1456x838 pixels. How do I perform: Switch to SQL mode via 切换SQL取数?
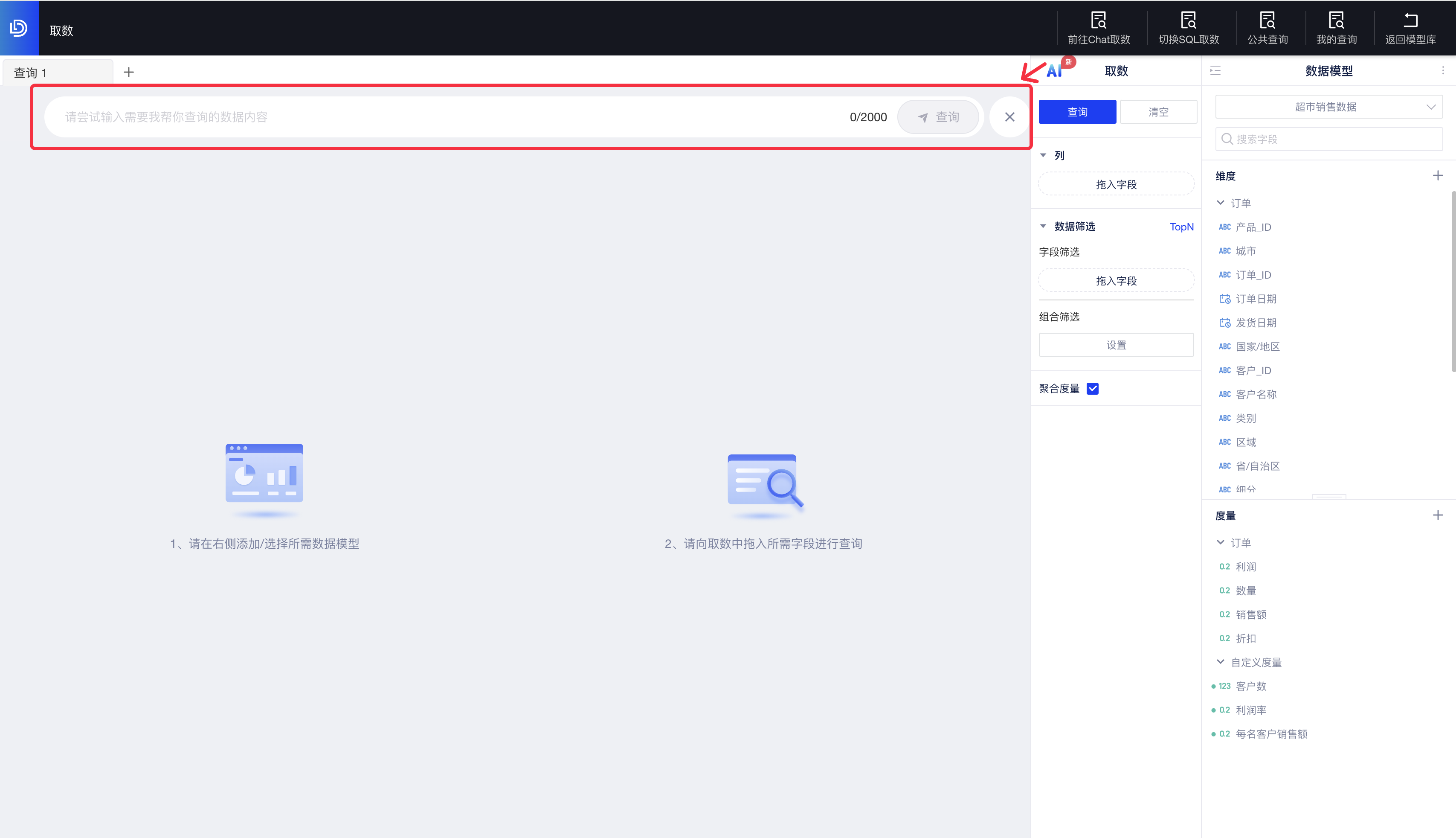click(x=1188, y=28)
